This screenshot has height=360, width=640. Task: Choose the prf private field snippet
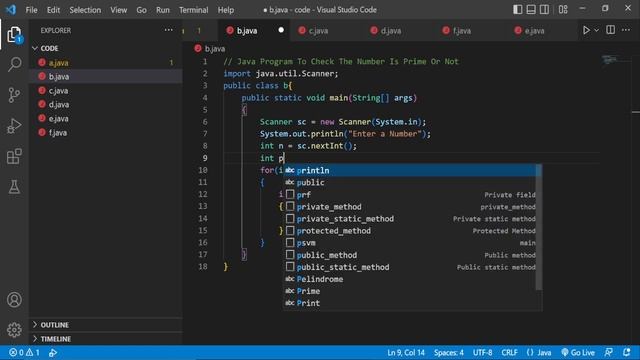coord(410,195)
